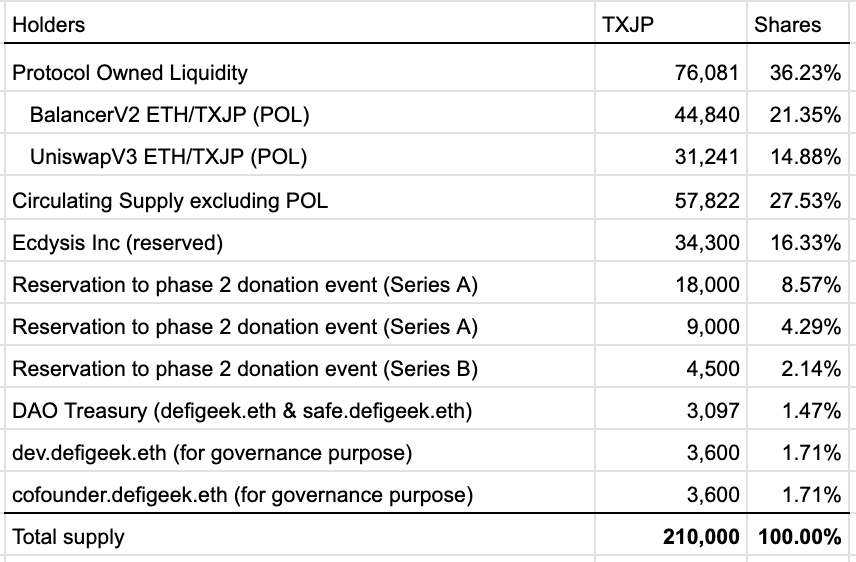Select the TXJP column header
856x562 pixels.
pos(628,25)
